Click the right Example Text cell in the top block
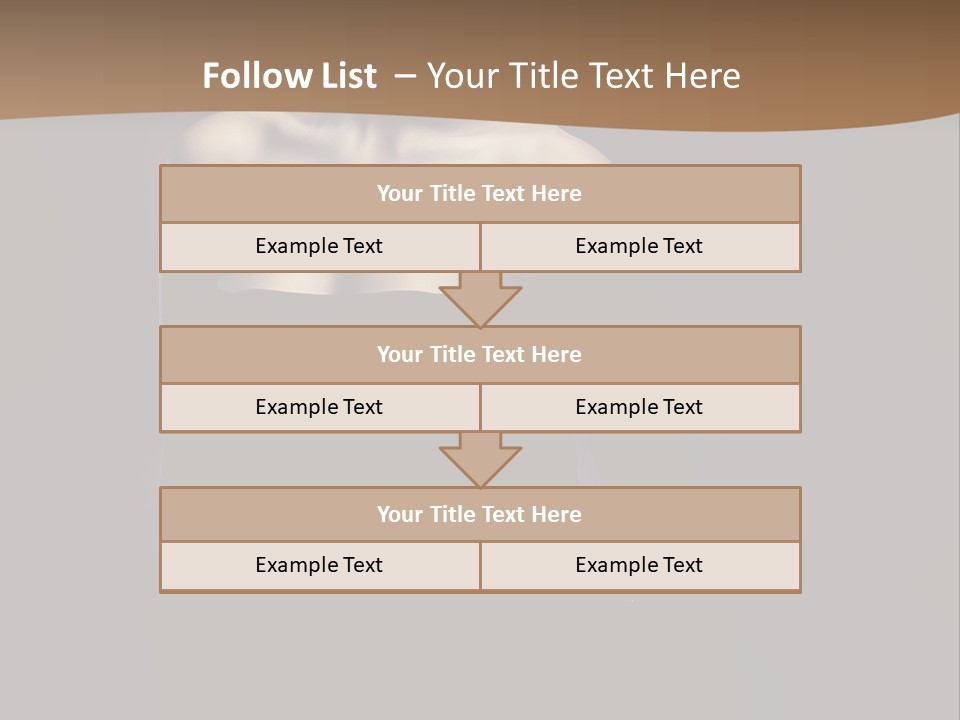Screen dimensions: 960x720 point(640,247)
